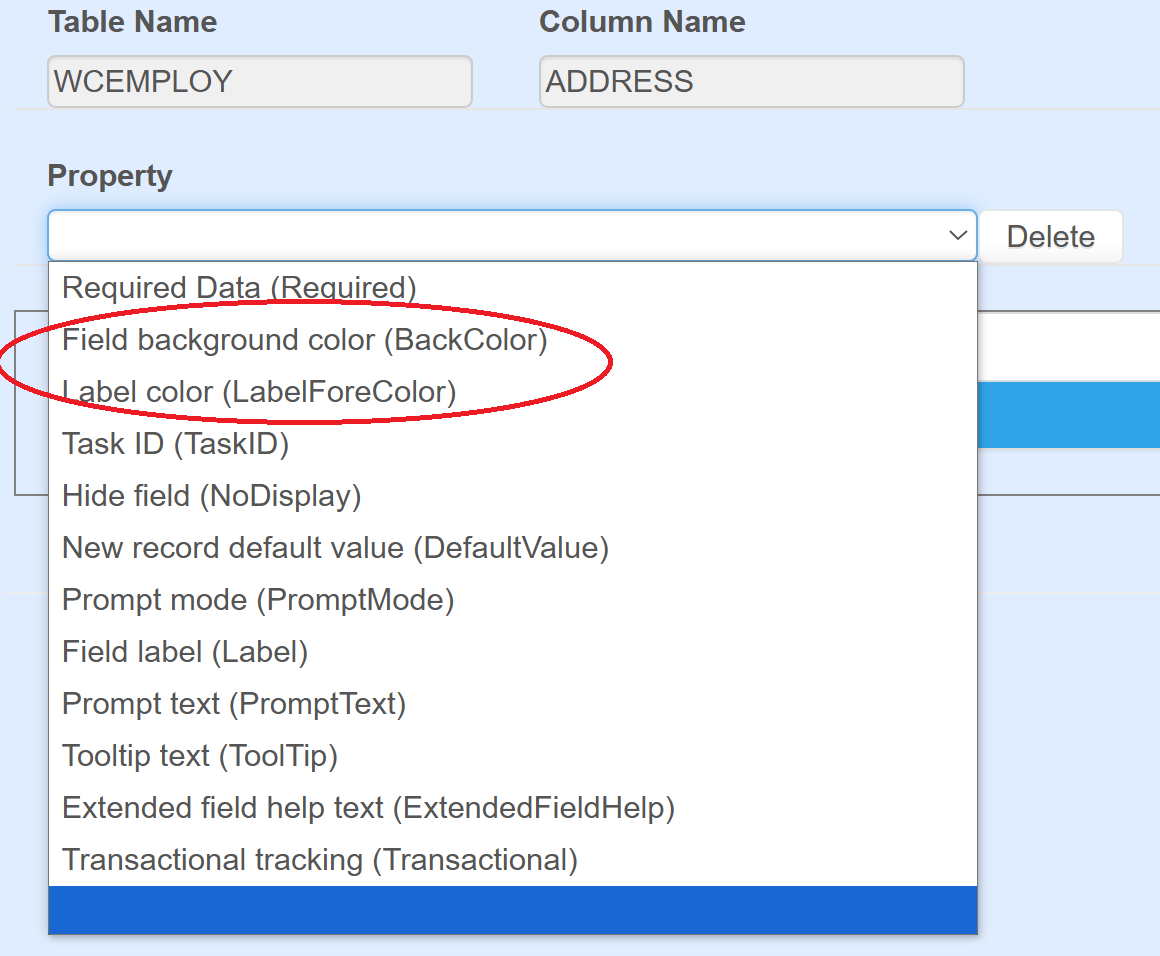
Task: Choose Tooltip text (ToolTip) from dropdown
Action: tap(200, 756)
